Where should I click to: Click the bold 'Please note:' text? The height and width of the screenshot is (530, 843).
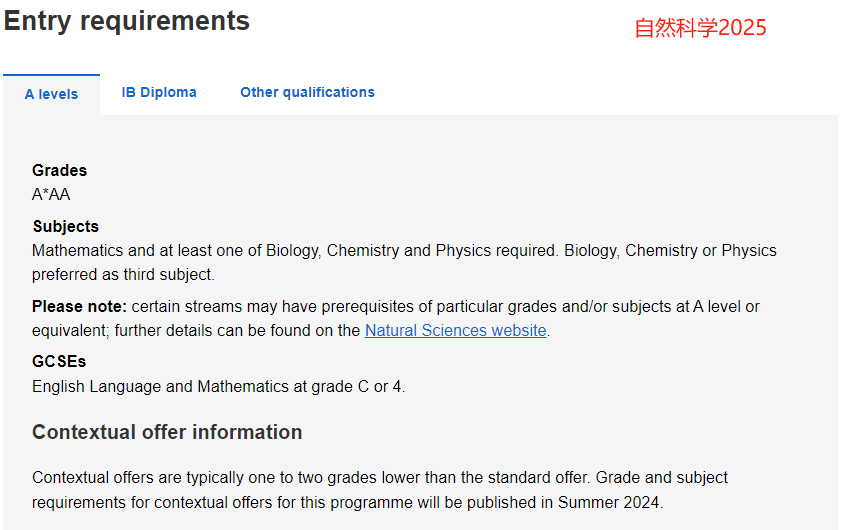(x=79, y=306)
